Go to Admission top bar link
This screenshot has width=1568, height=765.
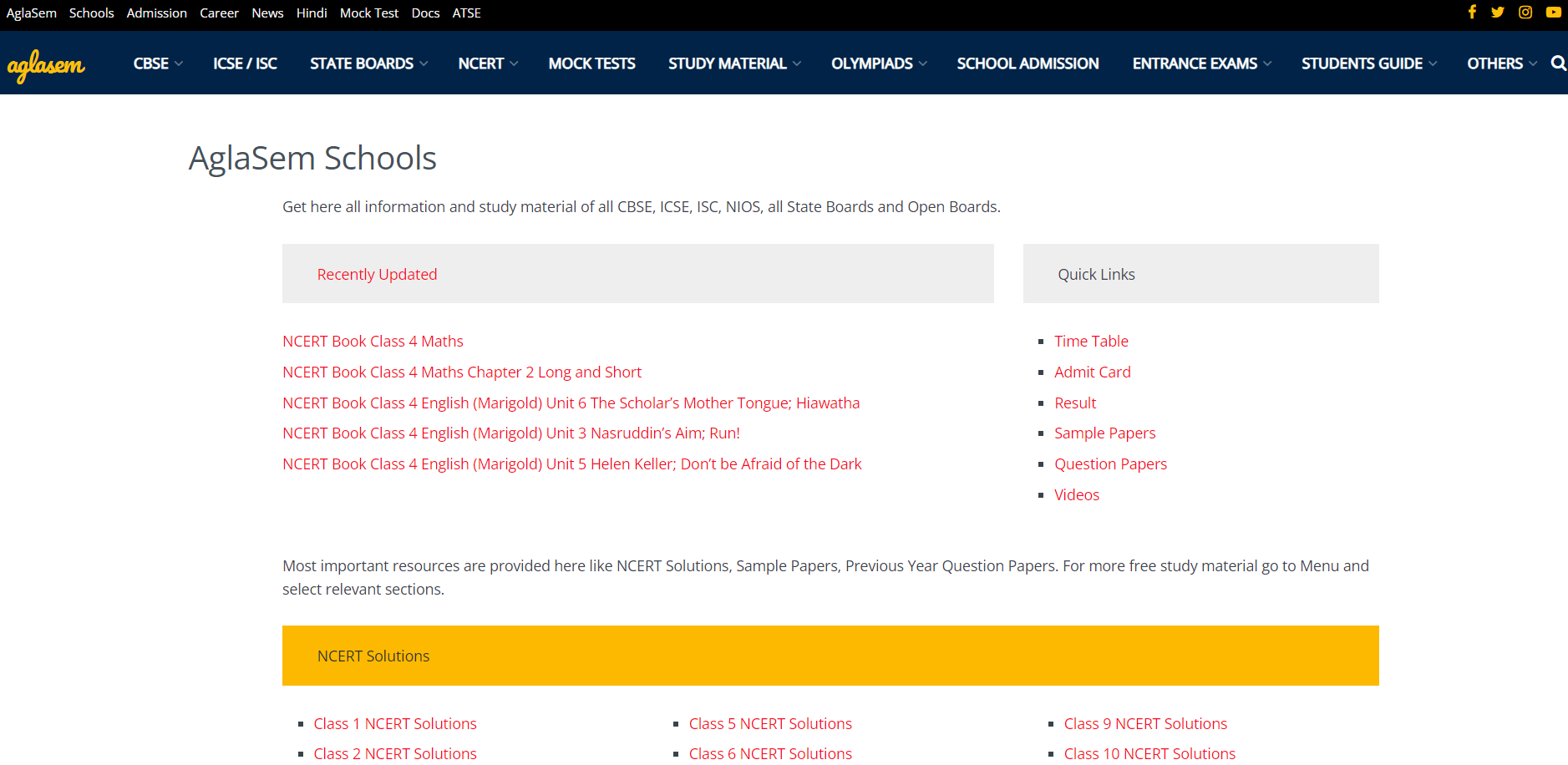(156, 13)
